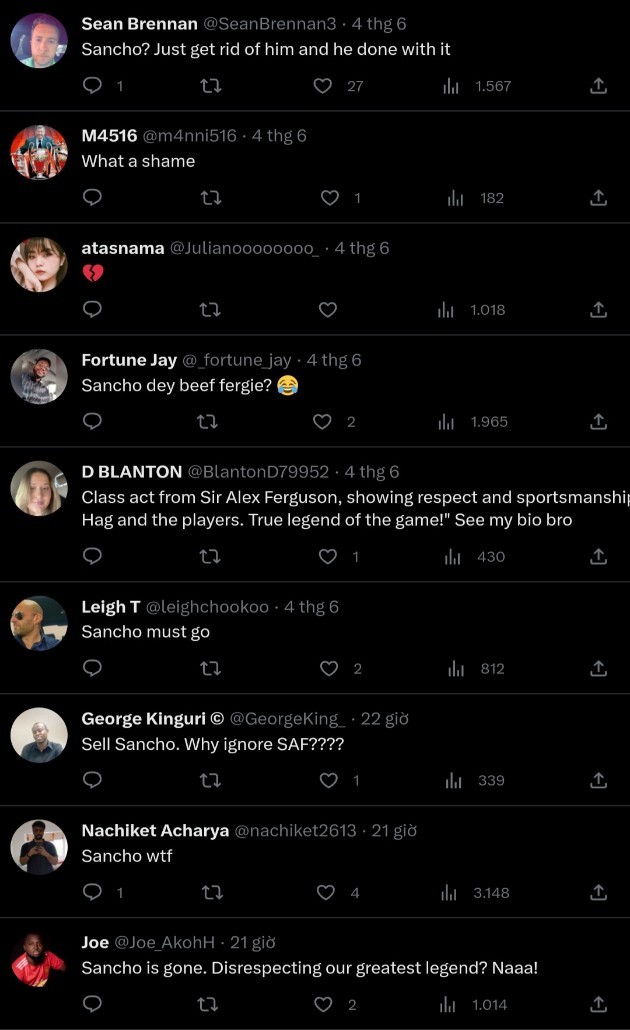This screenshot has width=630, height=1030.
Task: Like Joe's "Sancho is gone" tweet
Action: [323, 1004]
